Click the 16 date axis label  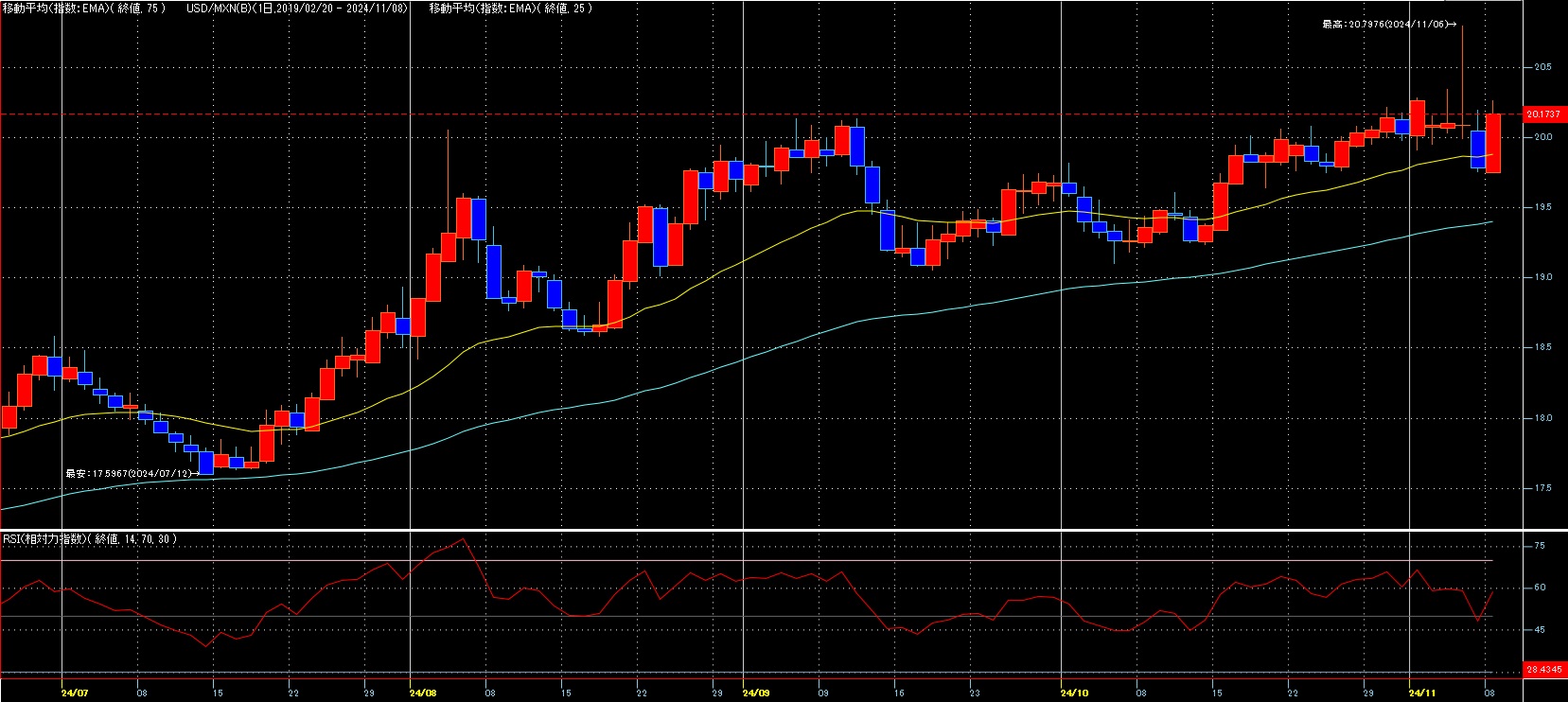[x=899, y=693]
